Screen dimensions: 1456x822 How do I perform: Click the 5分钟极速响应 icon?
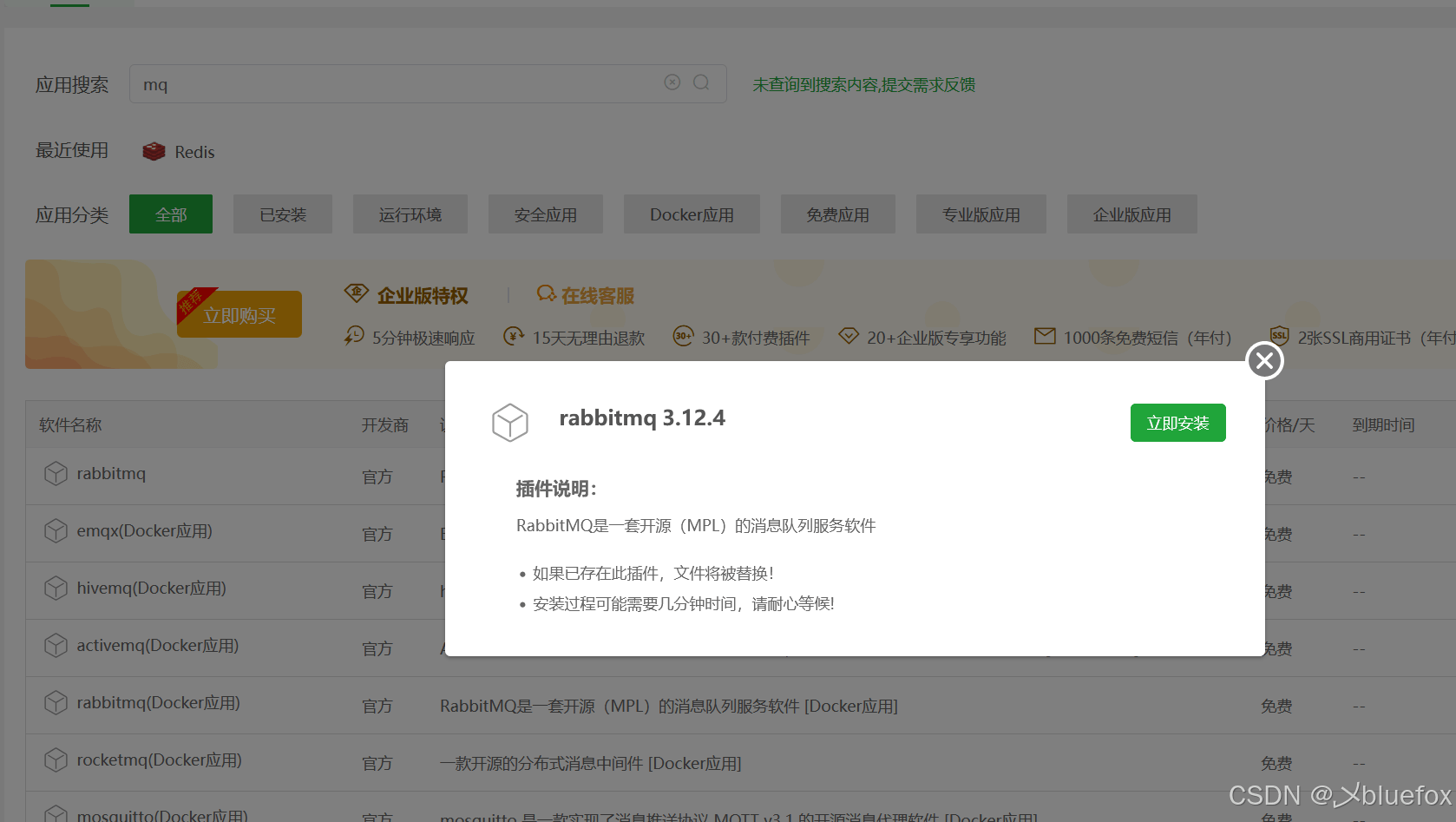tap(354, 336)
